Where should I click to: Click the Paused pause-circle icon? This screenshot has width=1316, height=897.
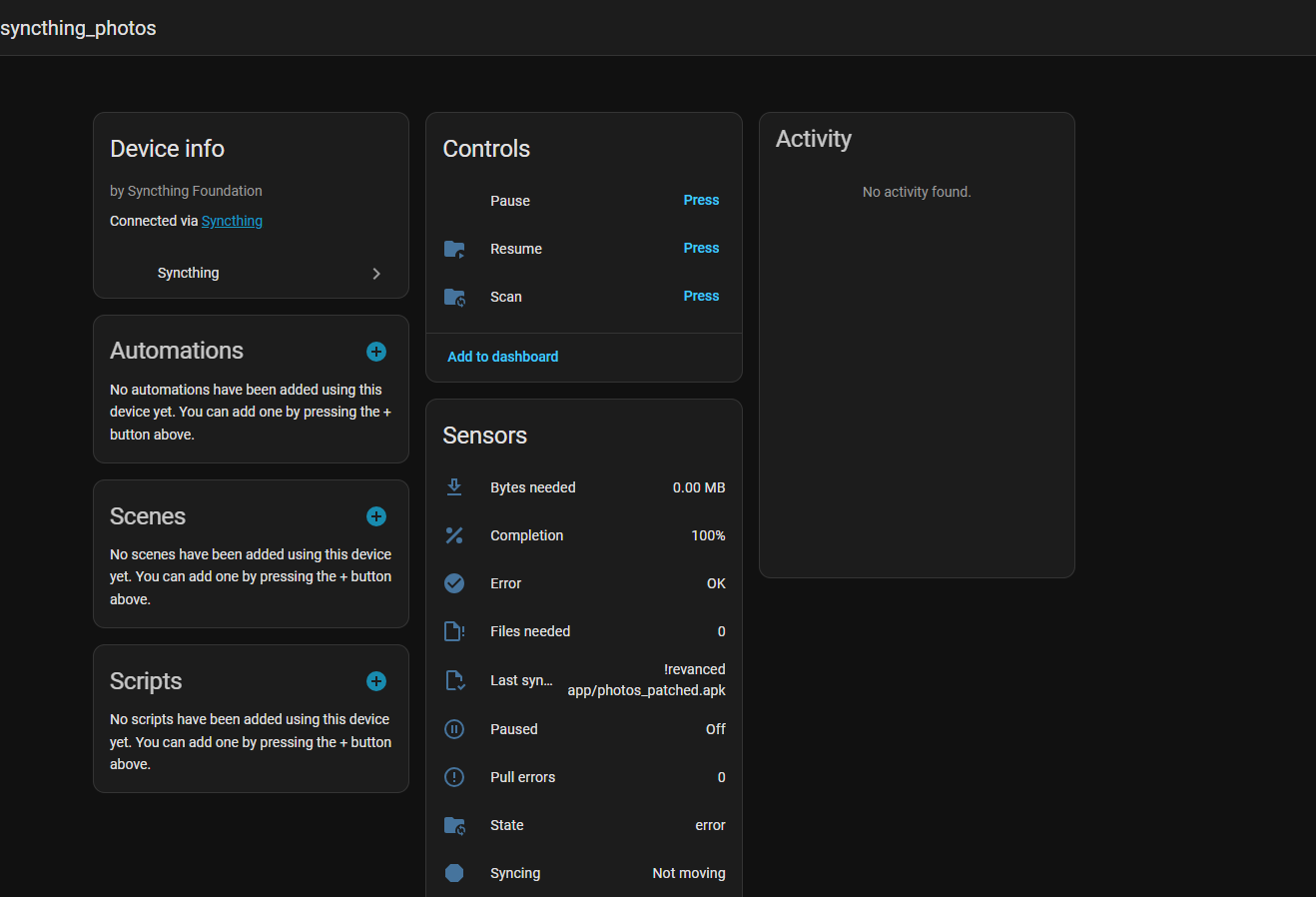(x=454, y=729)
